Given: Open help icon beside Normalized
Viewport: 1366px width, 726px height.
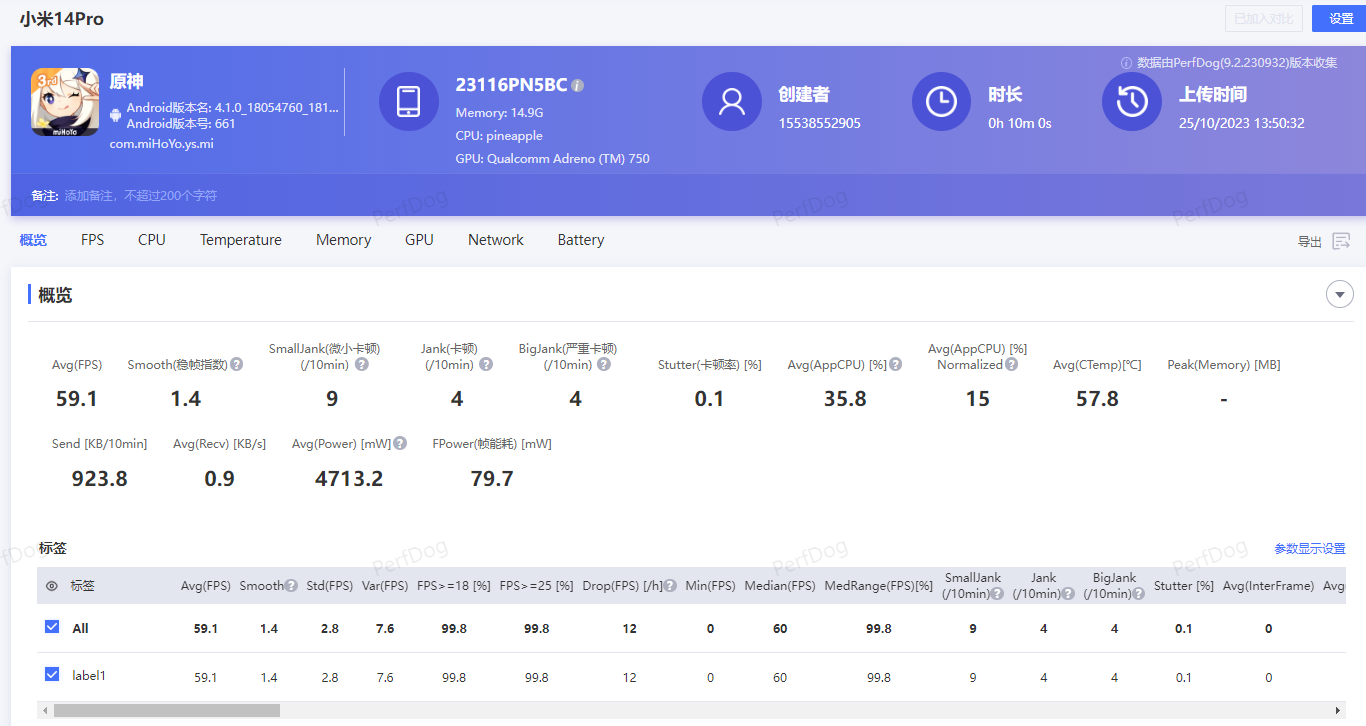Looking at the screenshot, I should click(1012, 365).
